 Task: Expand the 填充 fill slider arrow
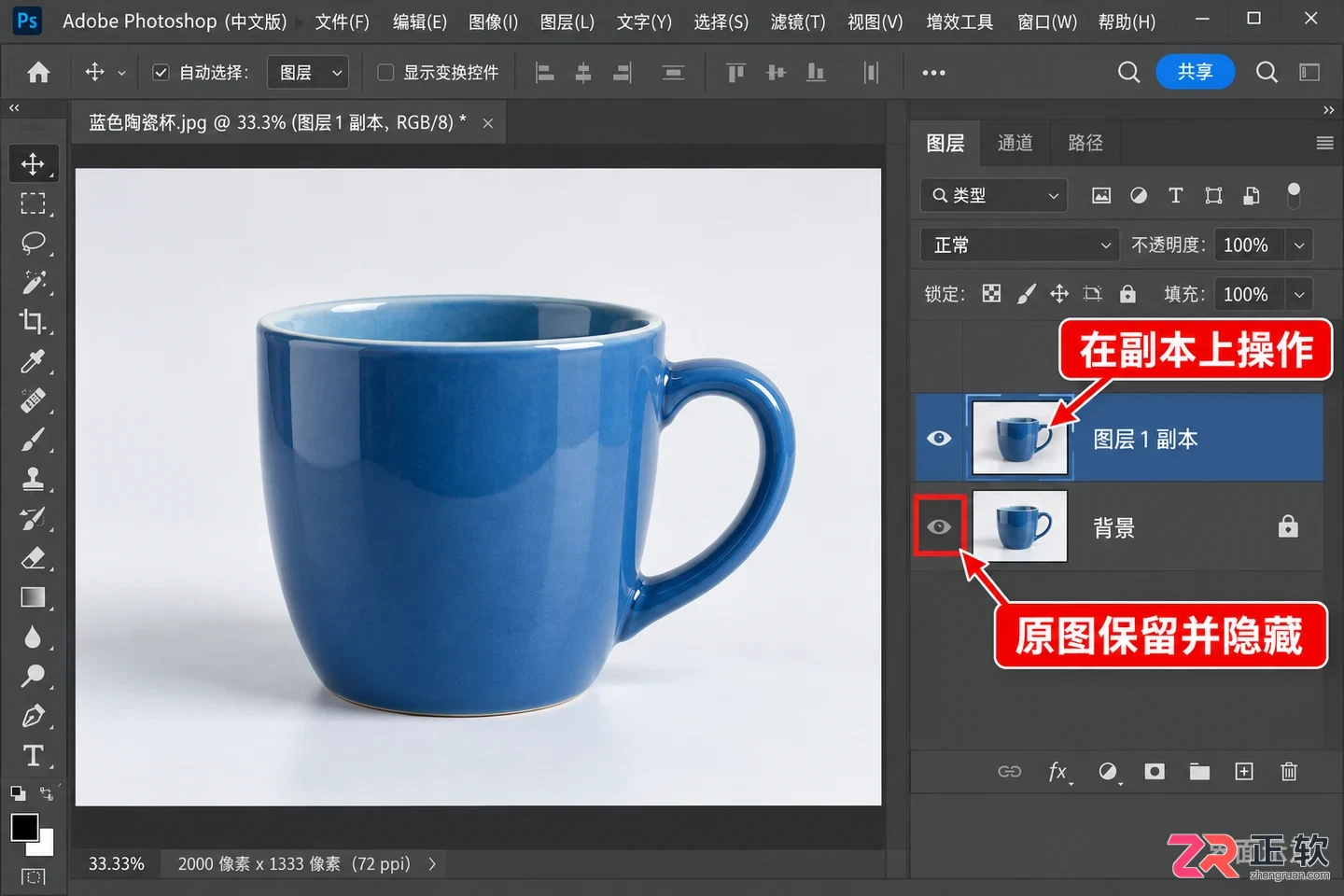pyautogui.click(x=1299, y=294)
